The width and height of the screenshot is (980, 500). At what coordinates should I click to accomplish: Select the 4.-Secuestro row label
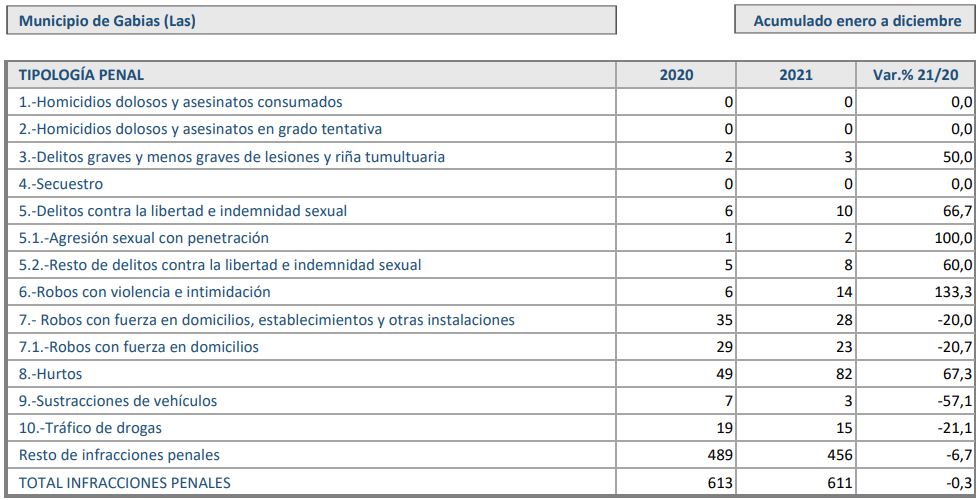click(x=61, y=184)
